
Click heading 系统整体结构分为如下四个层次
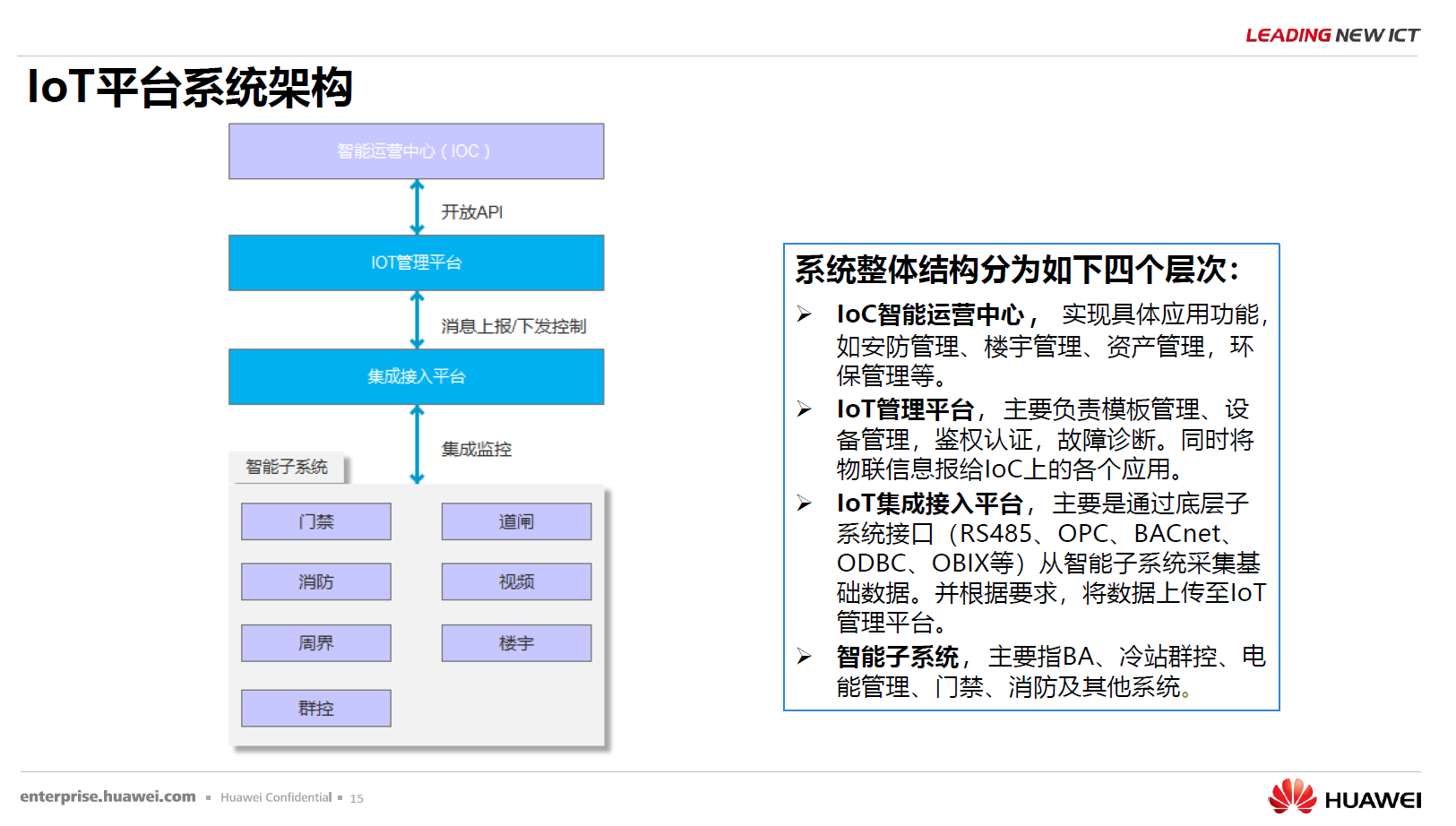point(1018,270)
